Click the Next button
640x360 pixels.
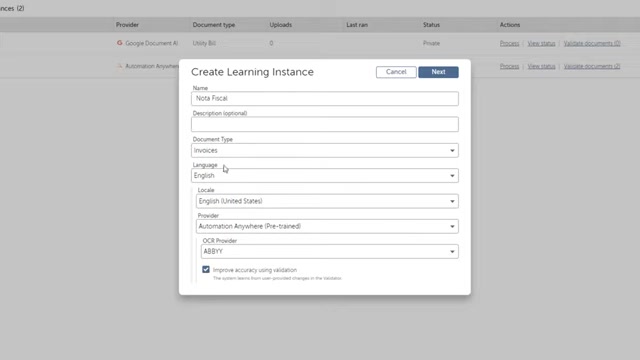pyautogui.click(x=438, y=72)
